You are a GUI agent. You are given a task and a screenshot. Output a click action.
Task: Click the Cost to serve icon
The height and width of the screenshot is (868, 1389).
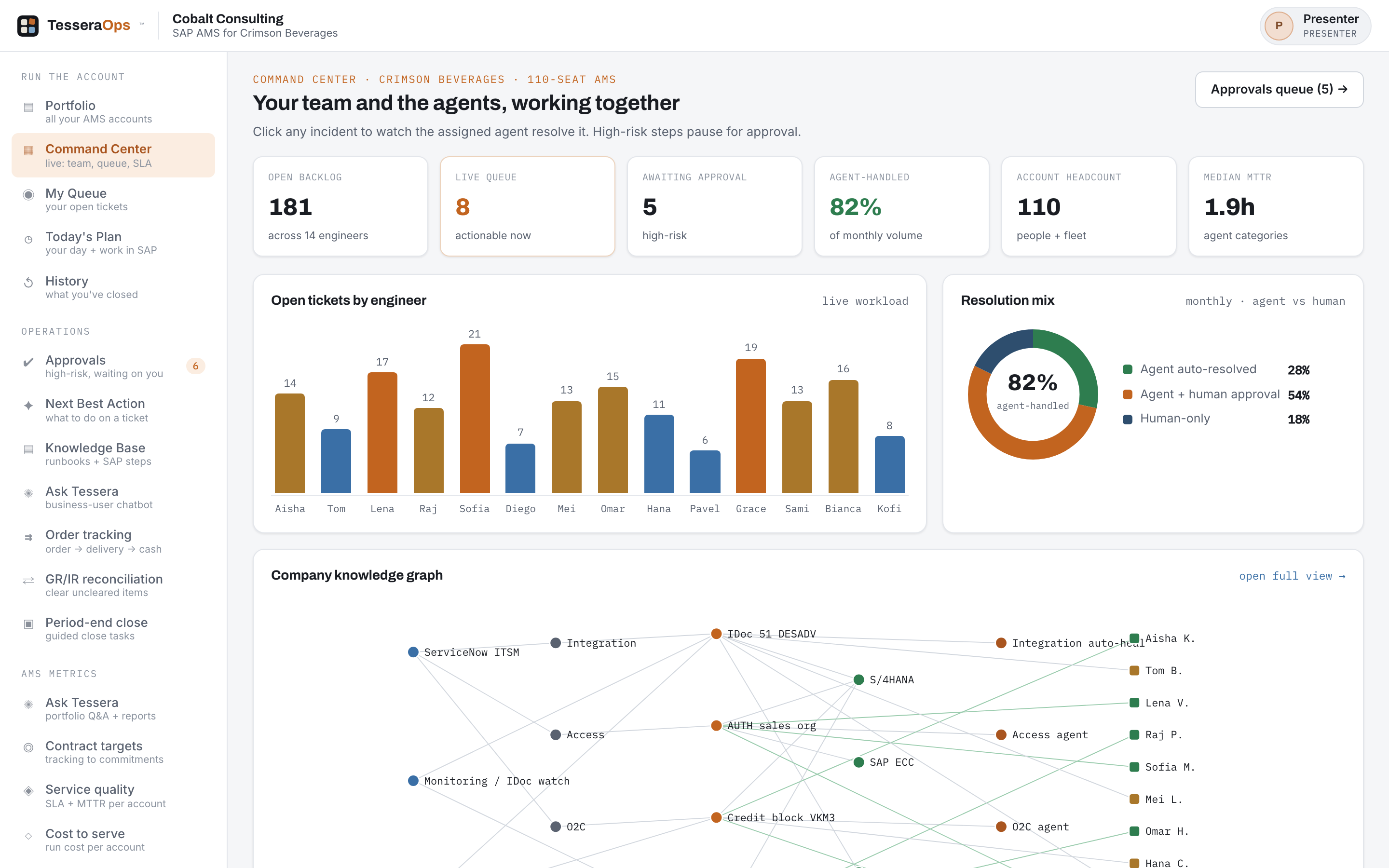[x=28, y=836]
